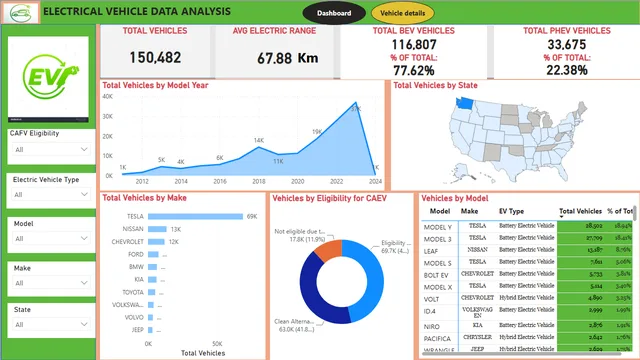Viewport: 640px width, 360px height.
Task: Select the orange Not eligible donut segment
Action: point(329,250)
